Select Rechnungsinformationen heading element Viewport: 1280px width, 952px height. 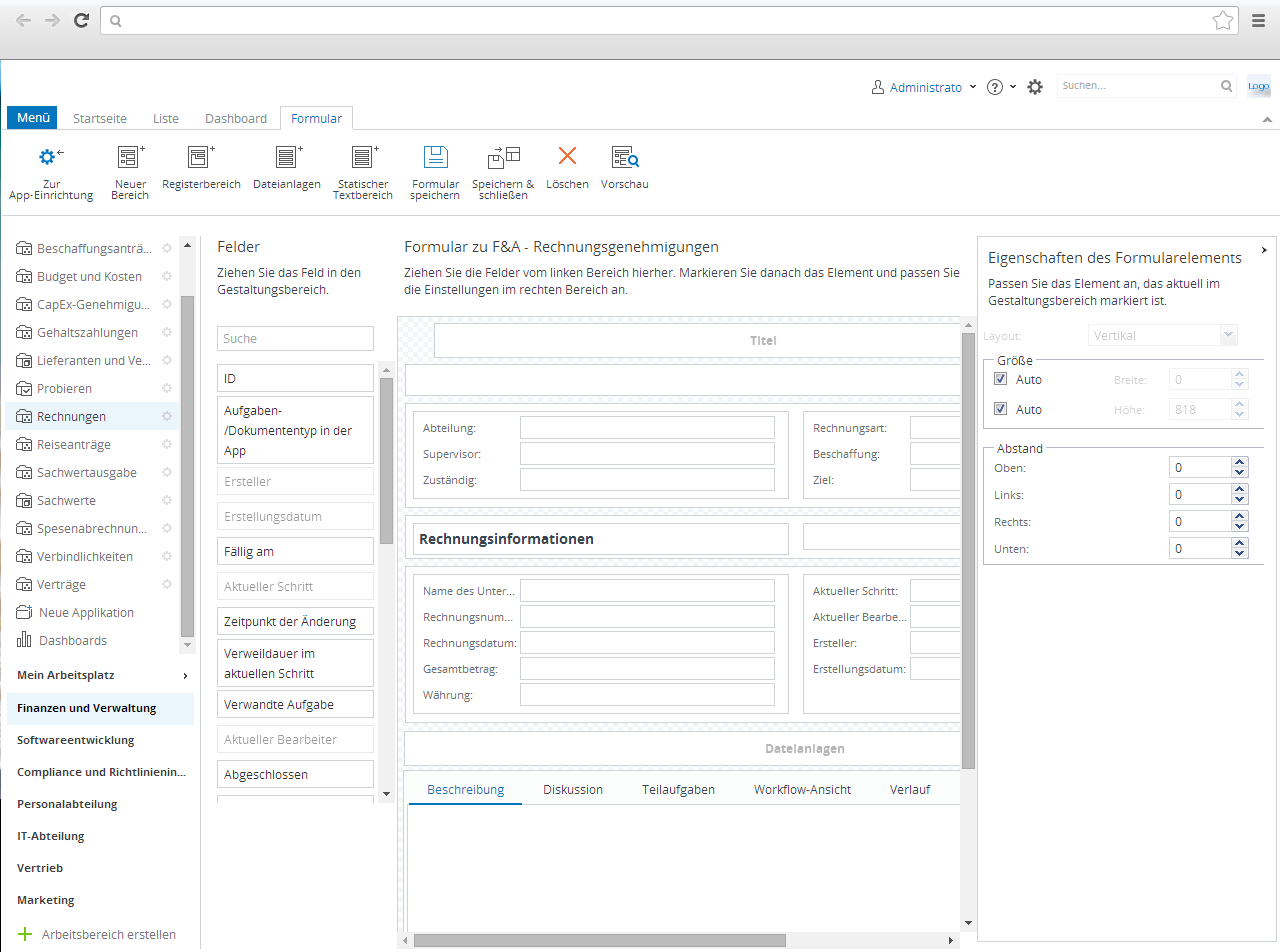(600, 538)
